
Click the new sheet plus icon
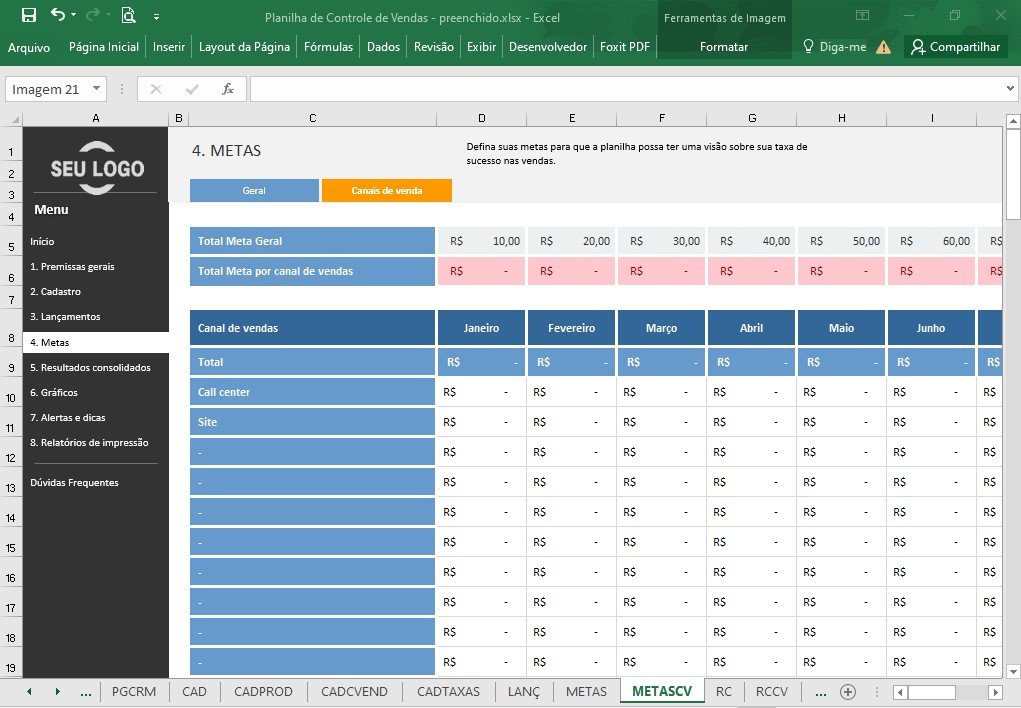click(848, 692)
